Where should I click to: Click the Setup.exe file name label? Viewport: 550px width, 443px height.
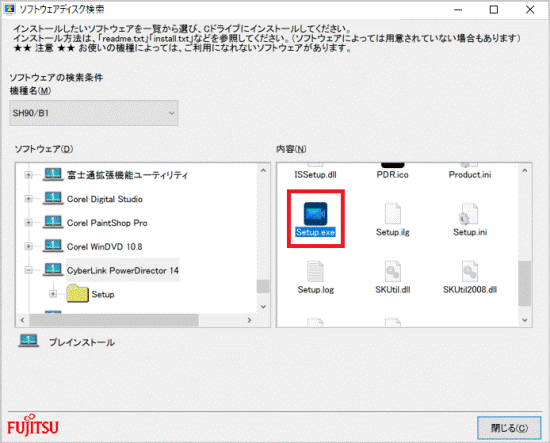[x=315, y=232]
